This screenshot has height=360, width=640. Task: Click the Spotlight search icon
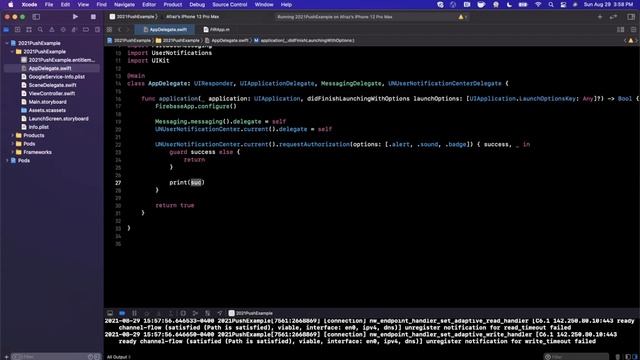[551, 4]
